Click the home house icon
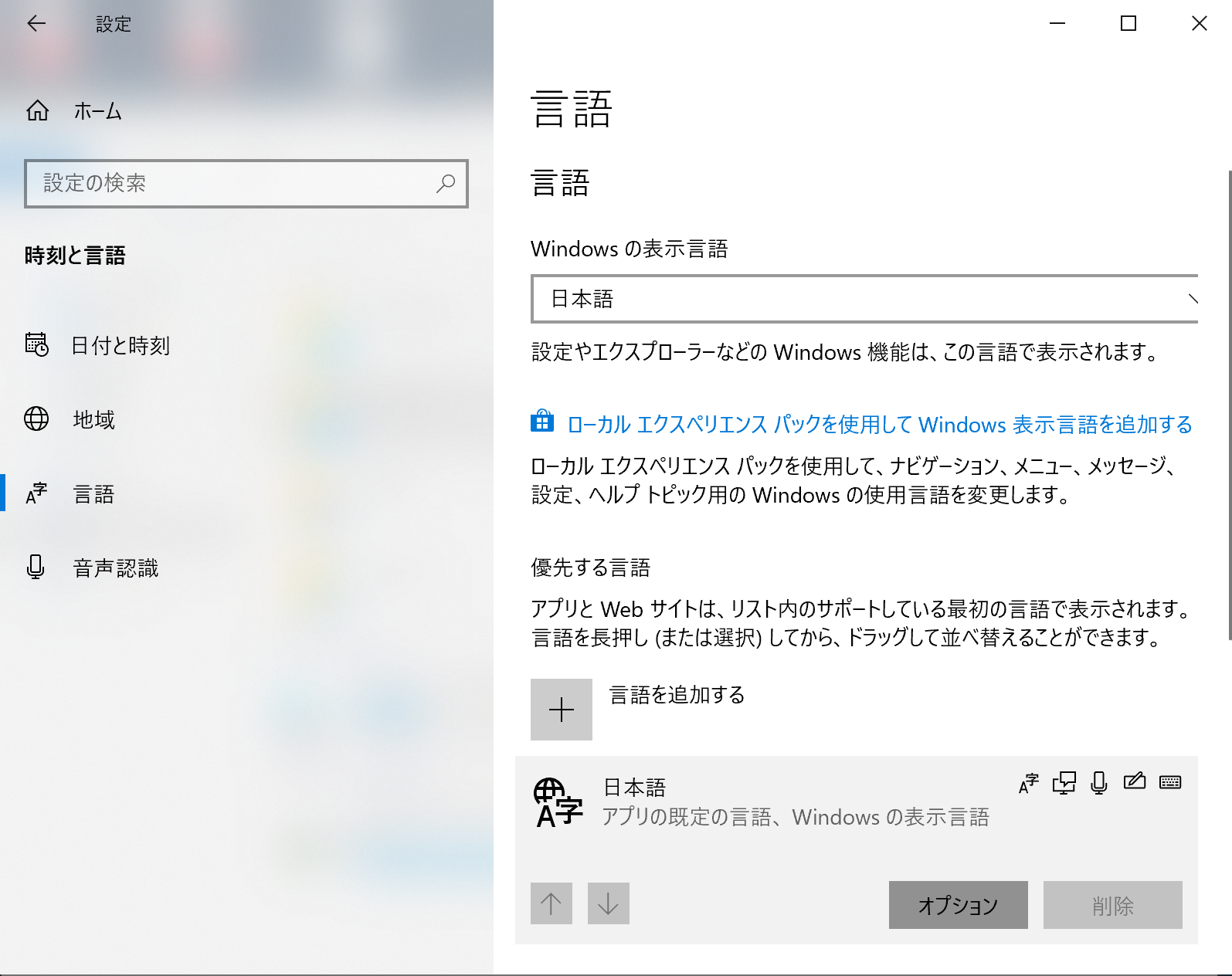This screenshot has height=976, width=1232. point(37,111)
